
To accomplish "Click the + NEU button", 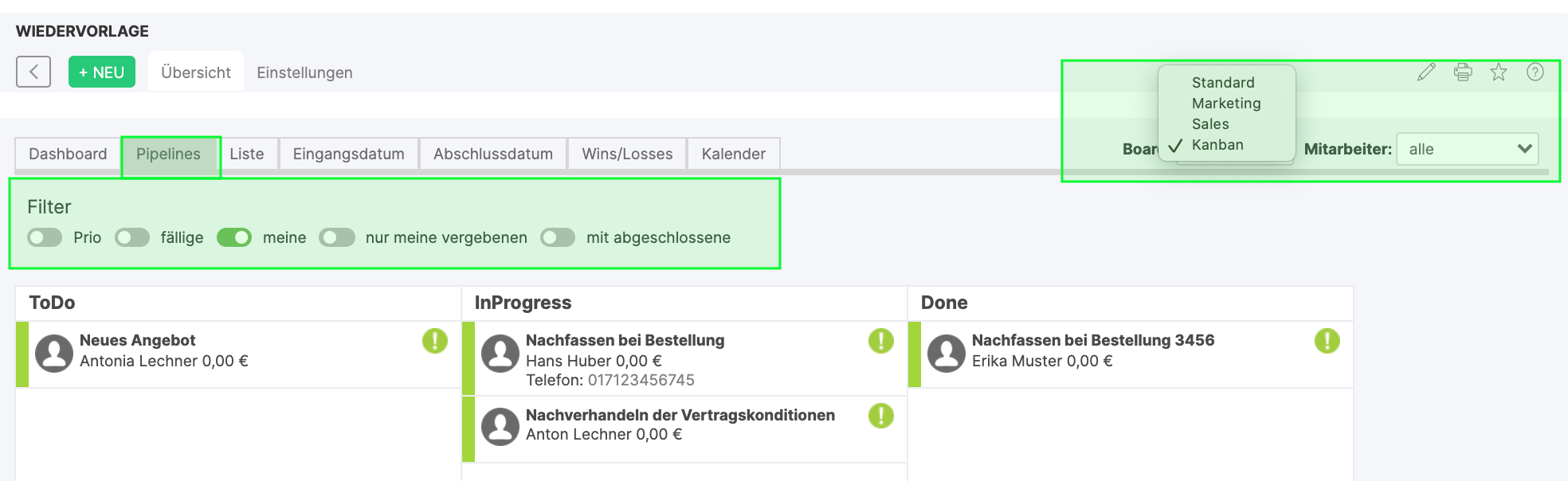I will pos(102,72).
